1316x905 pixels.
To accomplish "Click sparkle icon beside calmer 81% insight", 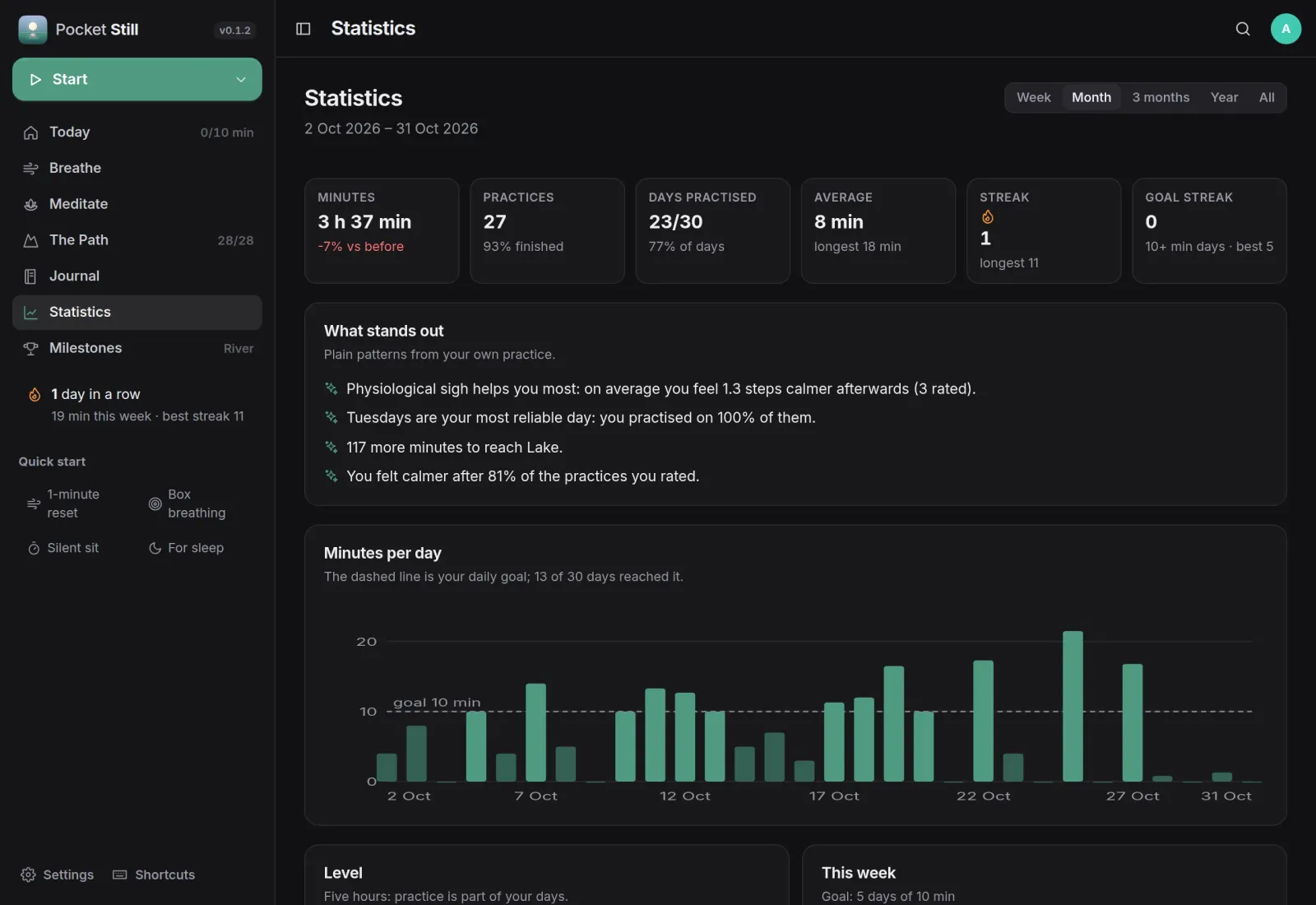I will [x=331, y=476].
